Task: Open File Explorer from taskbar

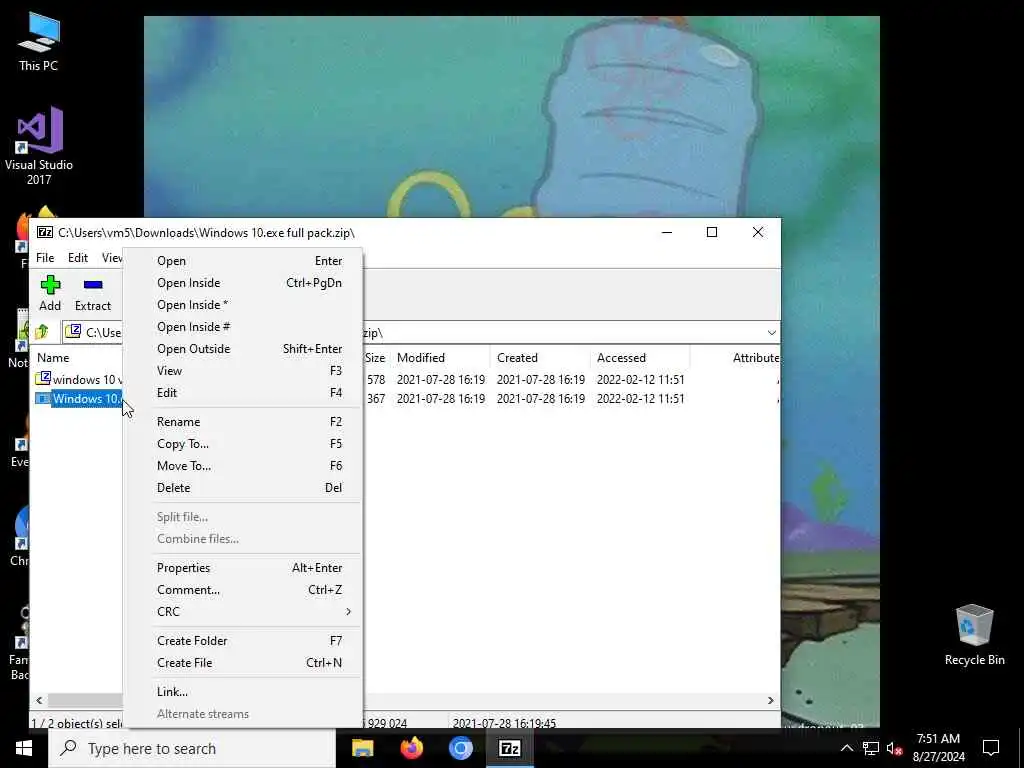Action: pyautogui.click(x=362, y=748)
